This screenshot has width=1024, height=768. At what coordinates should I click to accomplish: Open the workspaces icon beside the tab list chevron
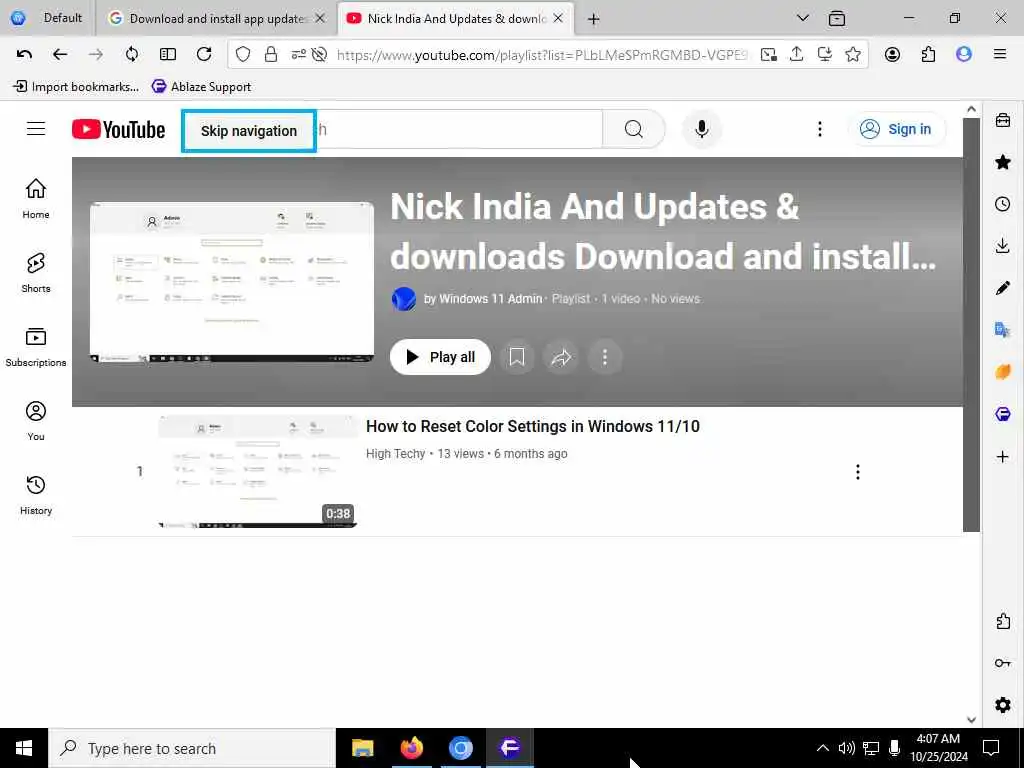[x=837, y=18]
